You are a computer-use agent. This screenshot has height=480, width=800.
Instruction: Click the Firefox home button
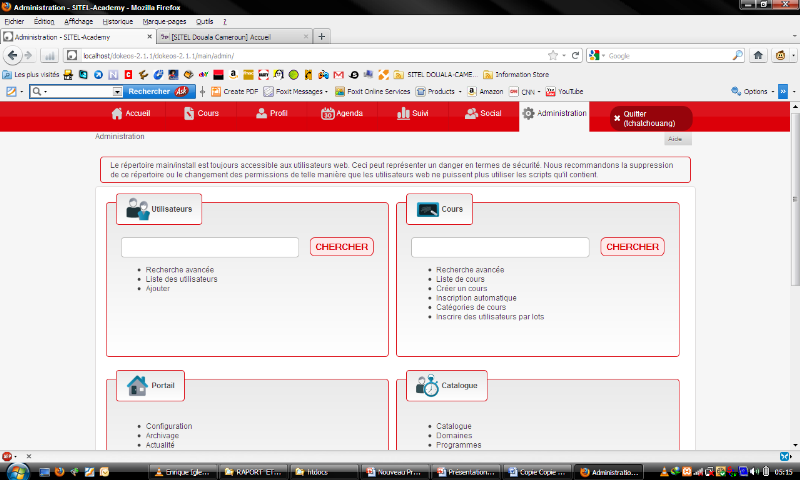click(758, 55)
